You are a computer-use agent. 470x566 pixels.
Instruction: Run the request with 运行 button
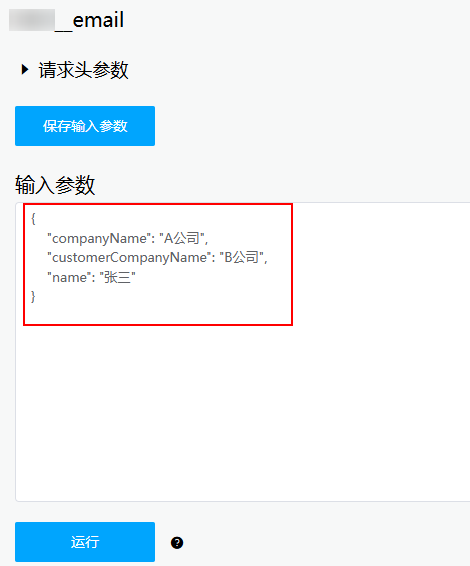pyautogui.click(x=85, y=542)
